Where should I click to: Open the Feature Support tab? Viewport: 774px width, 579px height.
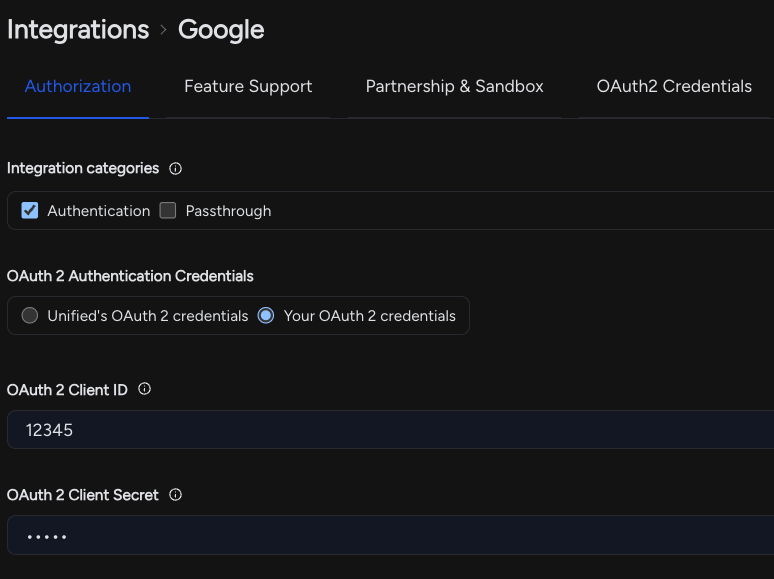click(x=248, y=86)
